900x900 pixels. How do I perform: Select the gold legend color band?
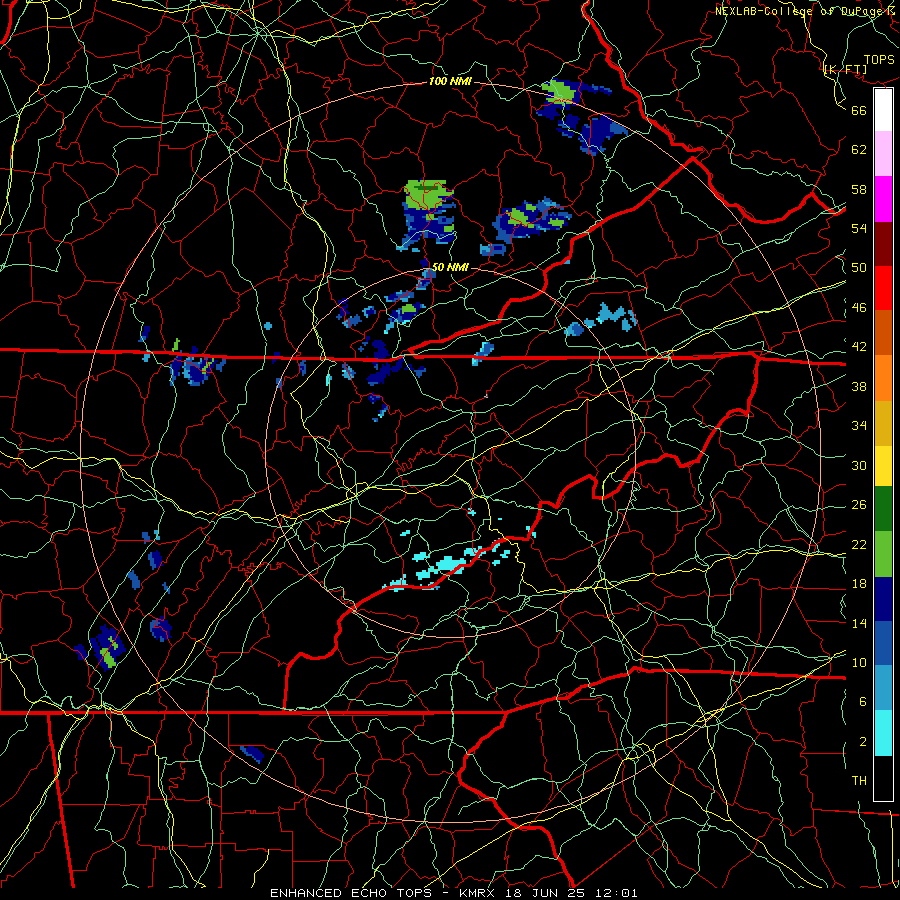pyautogui.click(x=883, y=423)
